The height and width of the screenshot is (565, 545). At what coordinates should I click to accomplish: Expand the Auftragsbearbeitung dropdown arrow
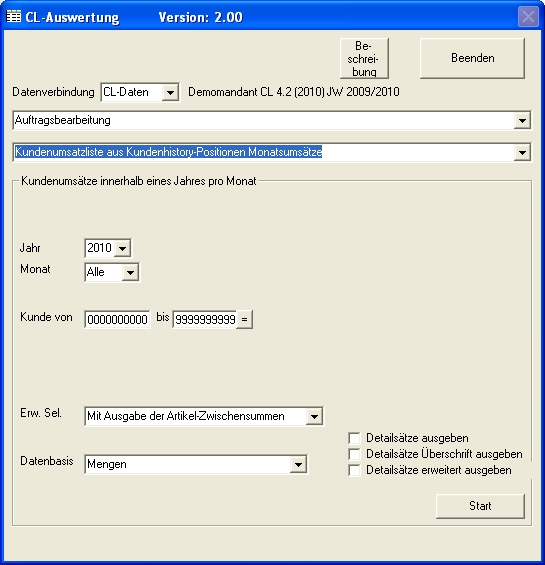tap(522, 121)
